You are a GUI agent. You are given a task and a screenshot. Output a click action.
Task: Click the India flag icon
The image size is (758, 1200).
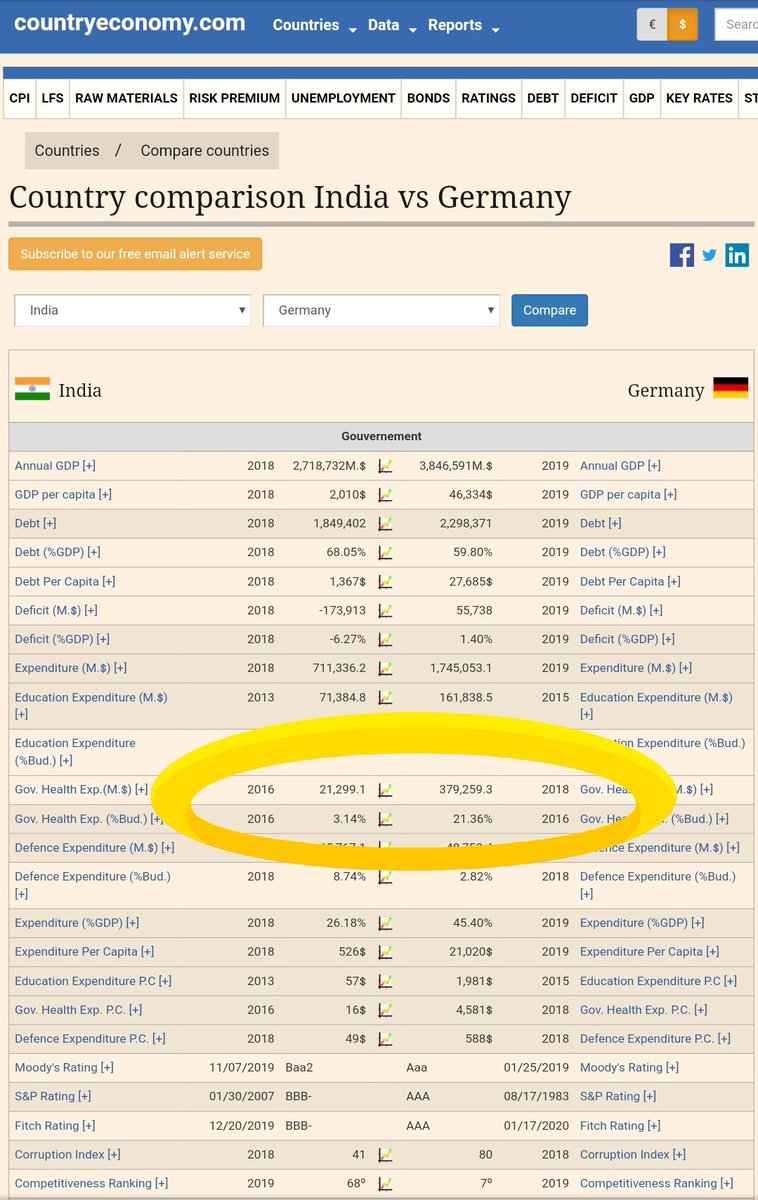click(32, 390)
